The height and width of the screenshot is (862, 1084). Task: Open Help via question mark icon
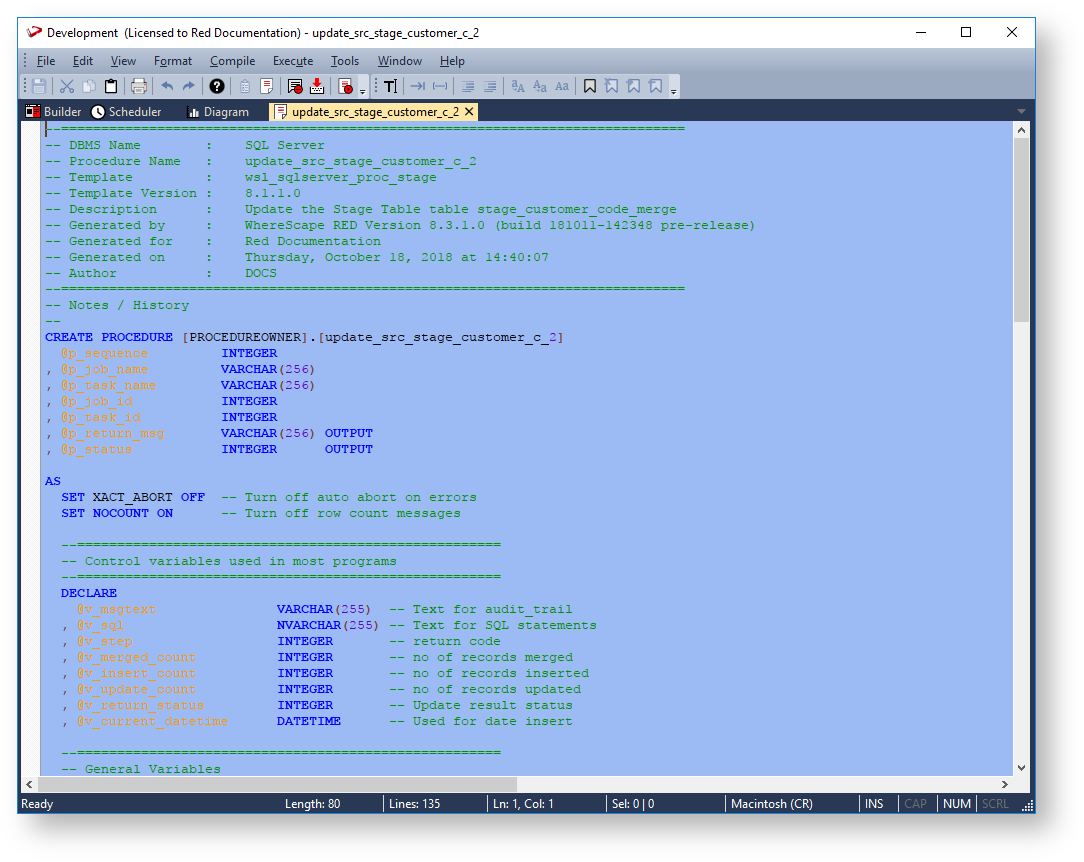pos(217,87)
